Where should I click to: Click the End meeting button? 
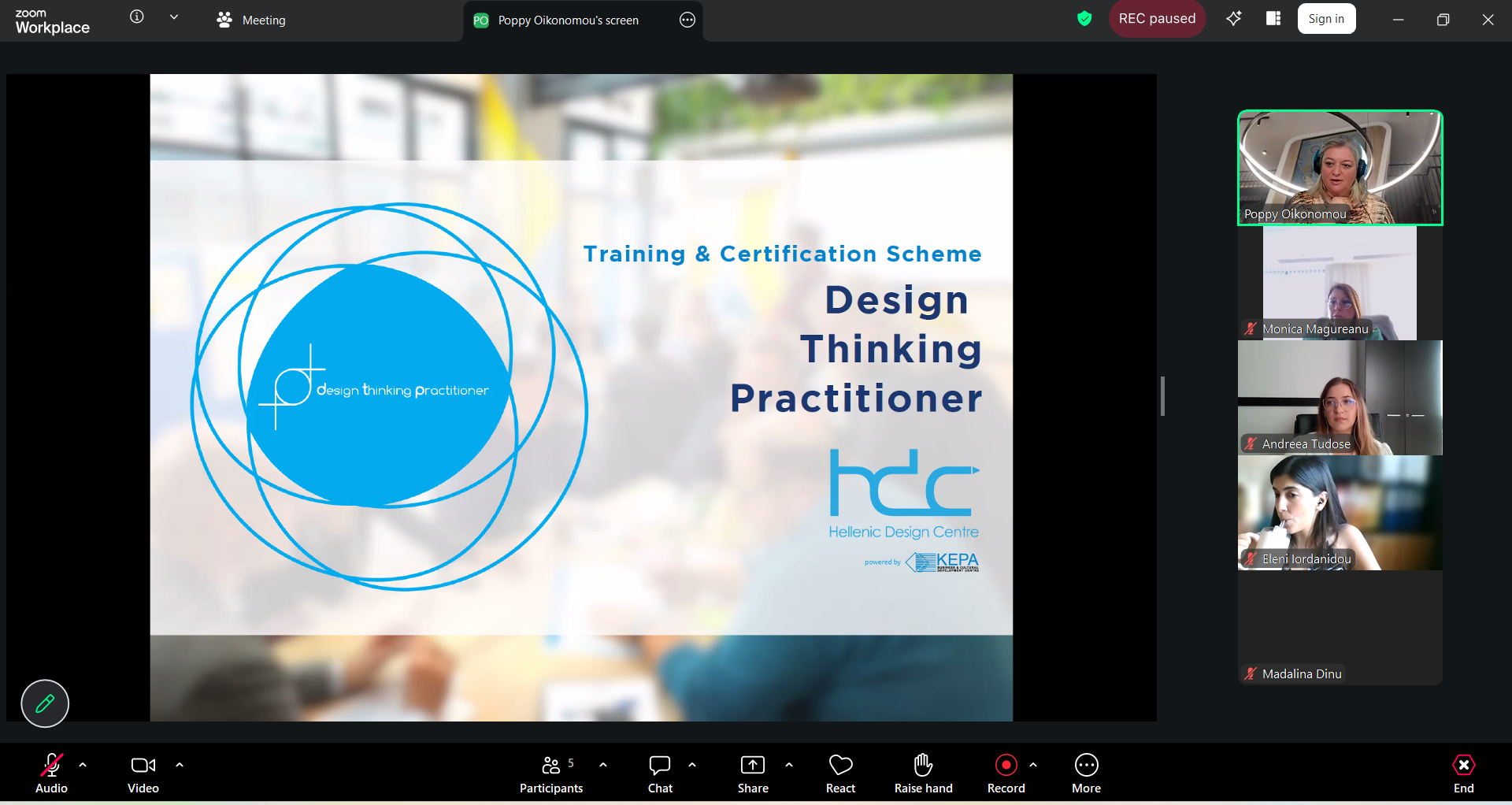pos(1464,773)
